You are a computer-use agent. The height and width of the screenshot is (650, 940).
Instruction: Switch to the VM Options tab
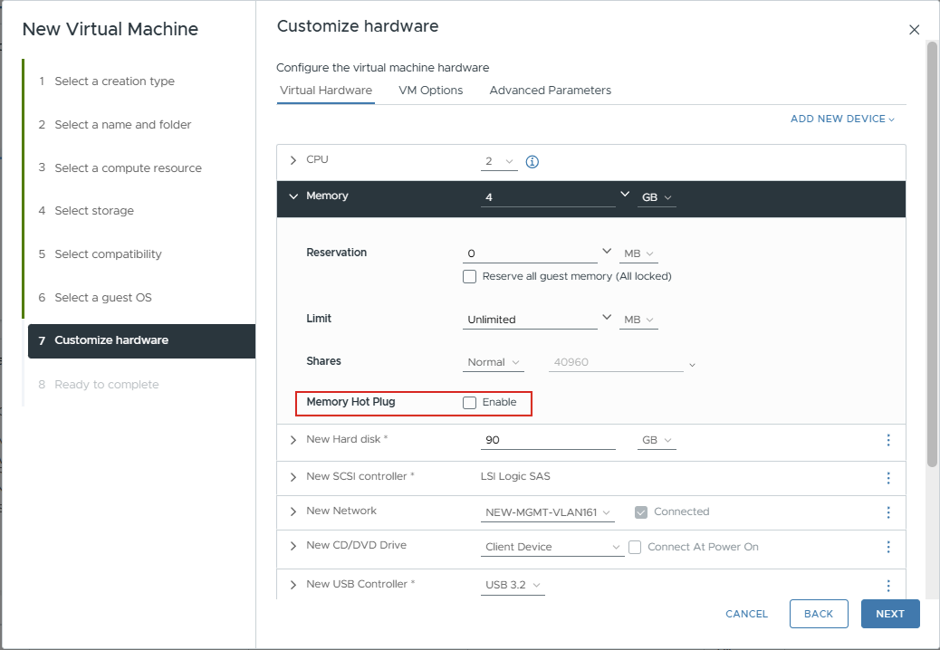click(x=430, y=90)
